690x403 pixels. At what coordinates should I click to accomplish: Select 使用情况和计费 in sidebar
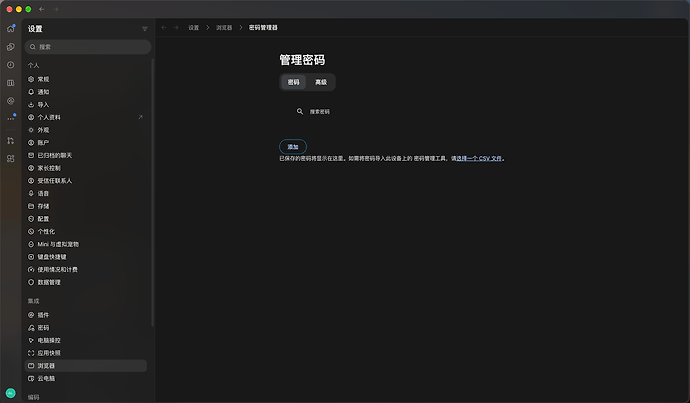tap(86, 270)
